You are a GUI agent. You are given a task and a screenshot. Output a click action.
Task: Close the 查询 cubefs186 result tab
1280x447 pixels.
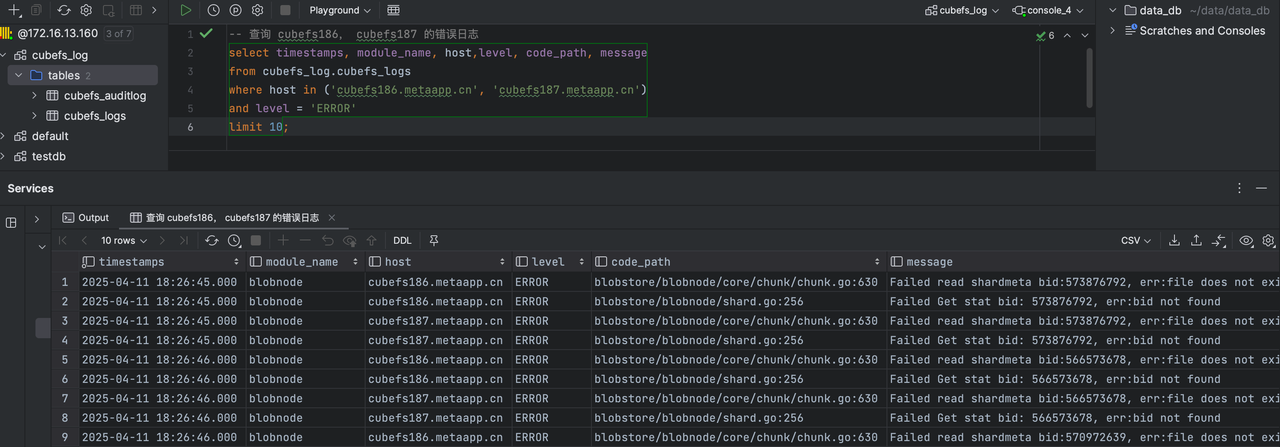332,217
